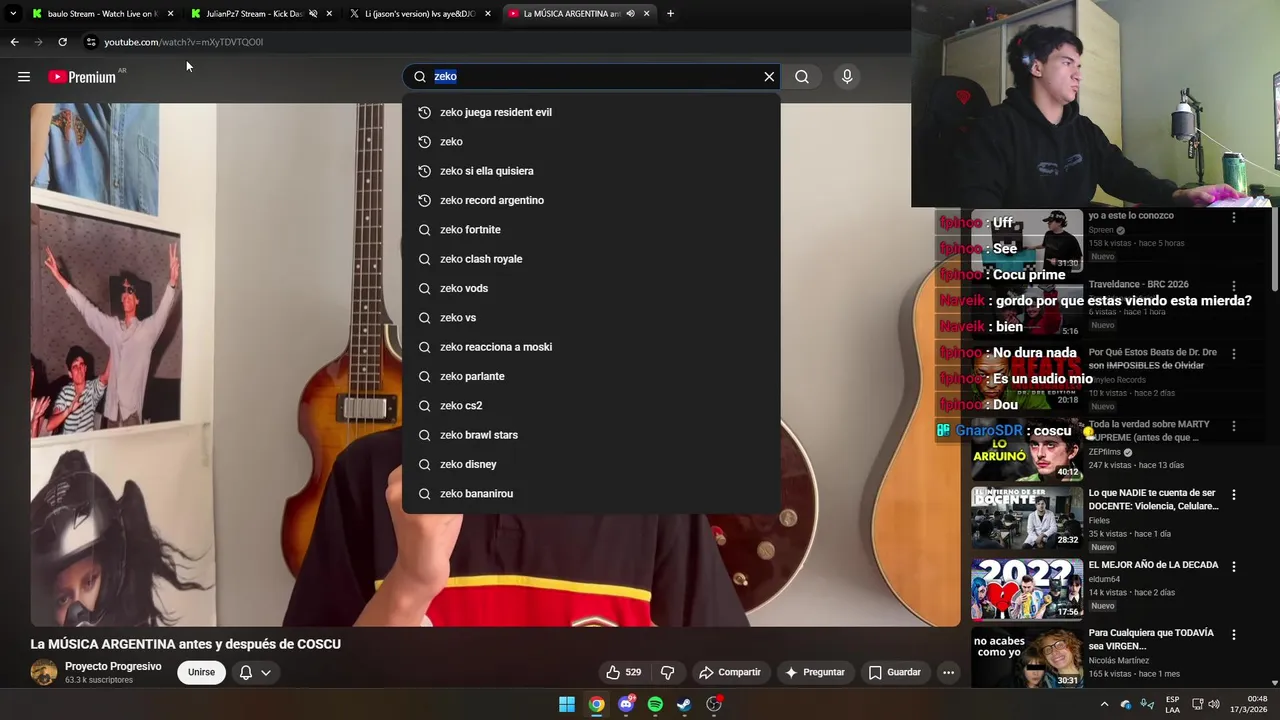Open options for Dr. Dre beats video
The image size is (1280, 720).
[1234, 354]
